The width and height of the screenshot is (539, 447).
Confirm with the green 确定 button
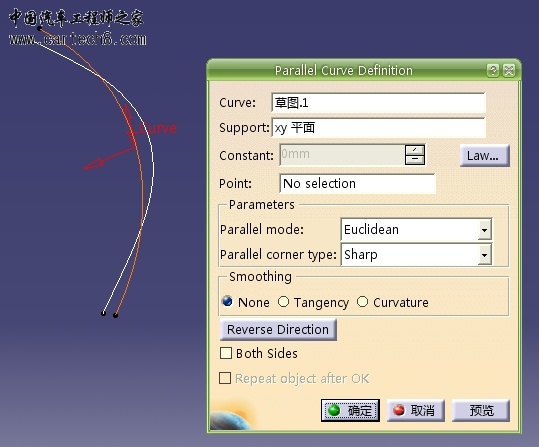pyautogui.click(x=350, y=410)
